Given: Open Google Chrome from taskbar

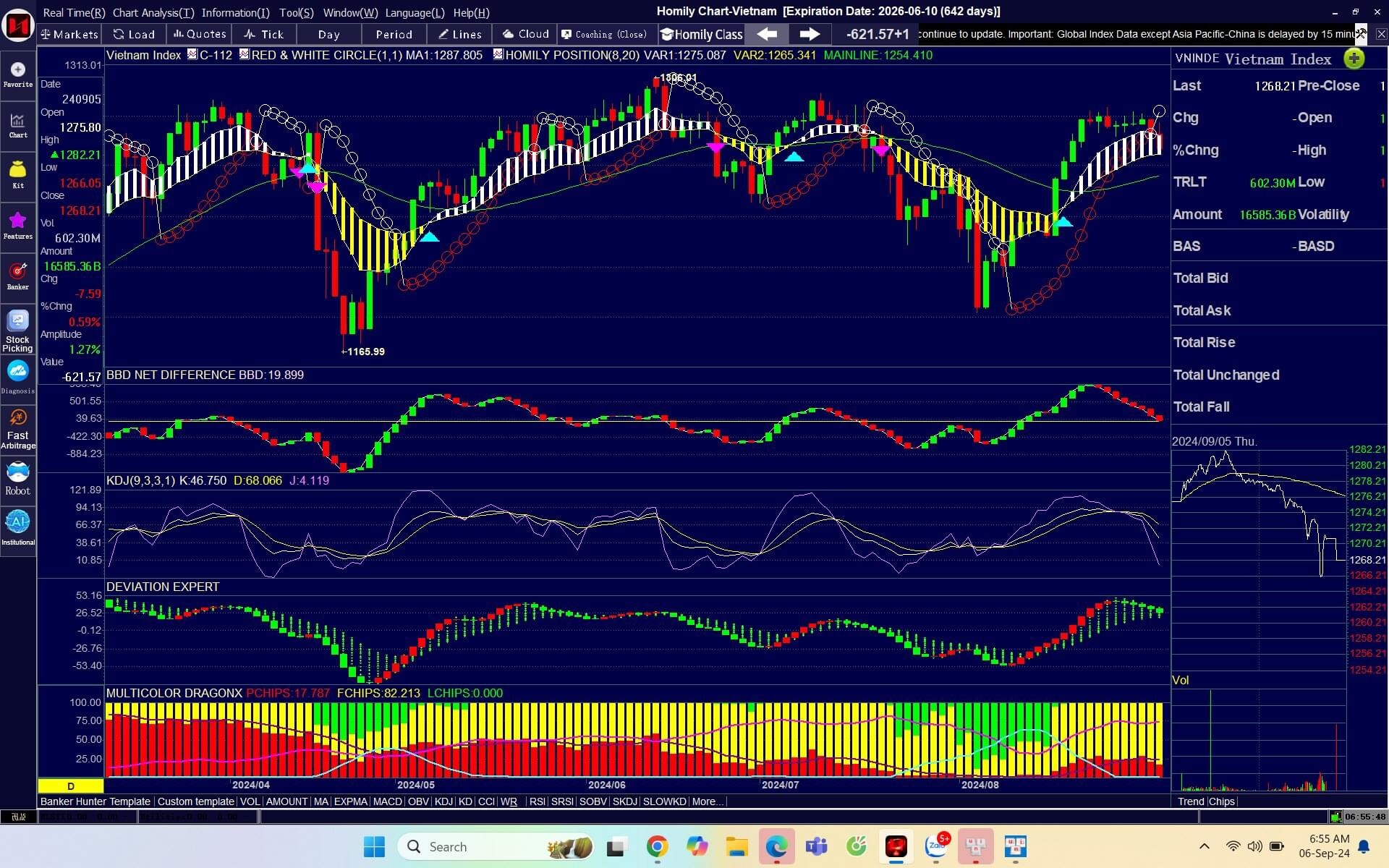Looking at the screenshot, I should click(x=657, y=846).
